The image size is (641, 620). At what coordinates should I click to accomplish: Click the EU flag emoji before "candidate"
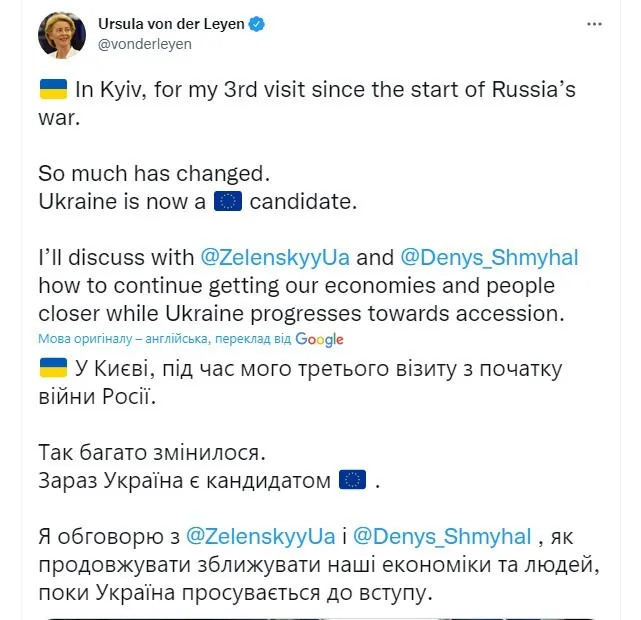coord(229,201)
